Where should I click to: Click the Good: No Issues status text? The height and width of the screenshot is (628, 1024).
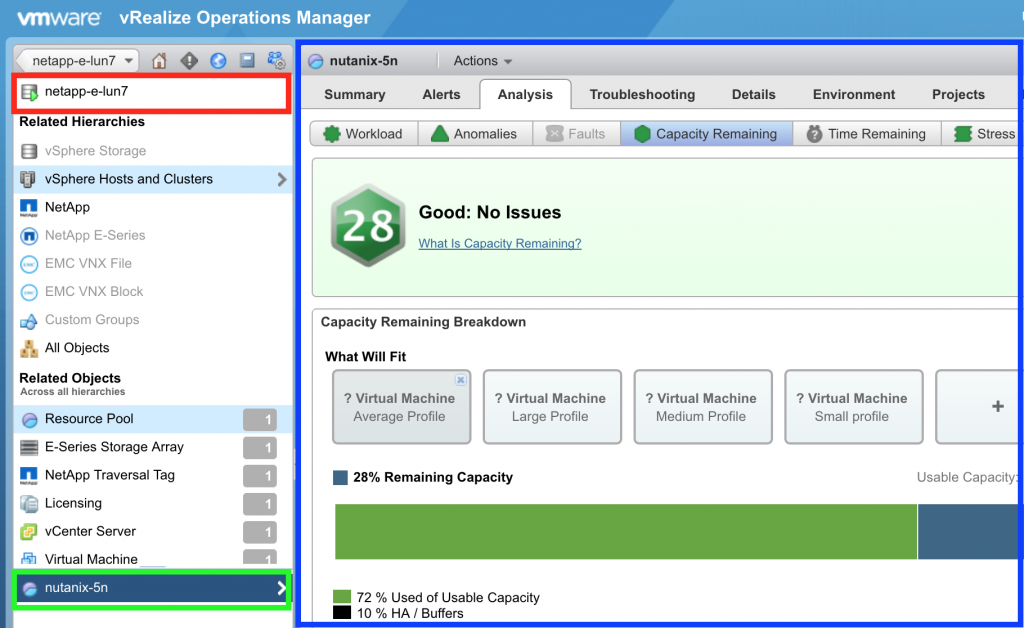click(x=490, y=212)
